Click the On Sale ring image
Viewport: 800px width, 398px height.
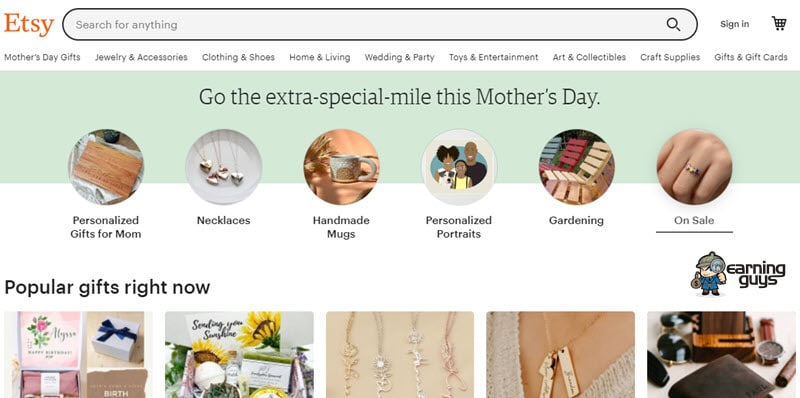click(x=694, y=167)
